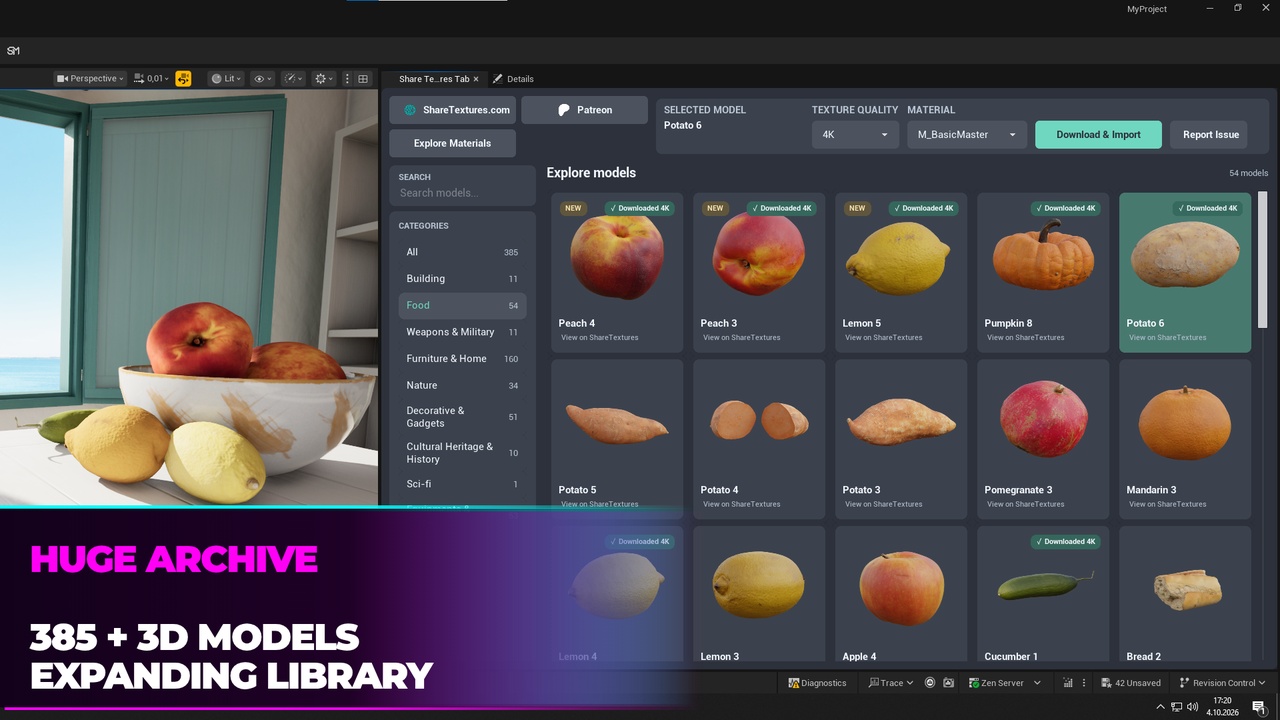
Task: Open View on ShareTextures link under Pomegranate 3
Action: coord(1026,504)
